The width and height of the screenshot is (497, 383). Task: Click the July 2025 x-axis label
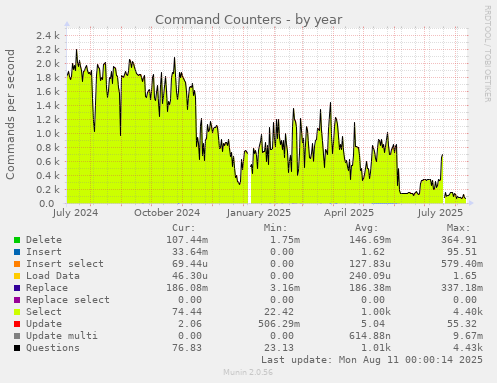coord(440,213)
